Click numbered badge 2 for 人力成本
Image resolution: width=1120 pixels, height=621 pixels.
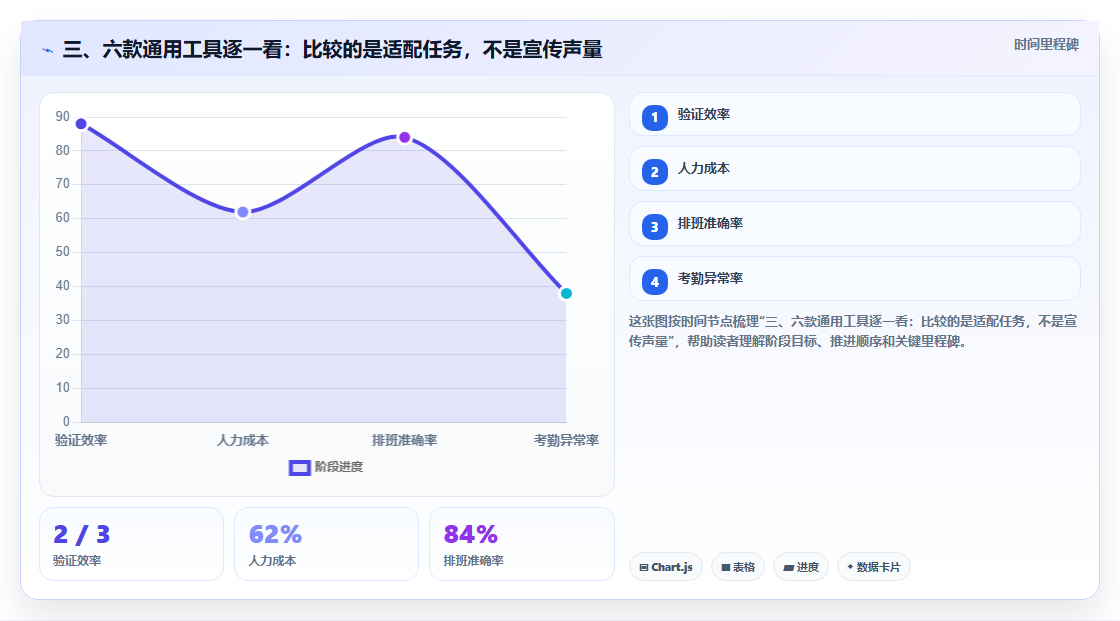tap(654, 172)
